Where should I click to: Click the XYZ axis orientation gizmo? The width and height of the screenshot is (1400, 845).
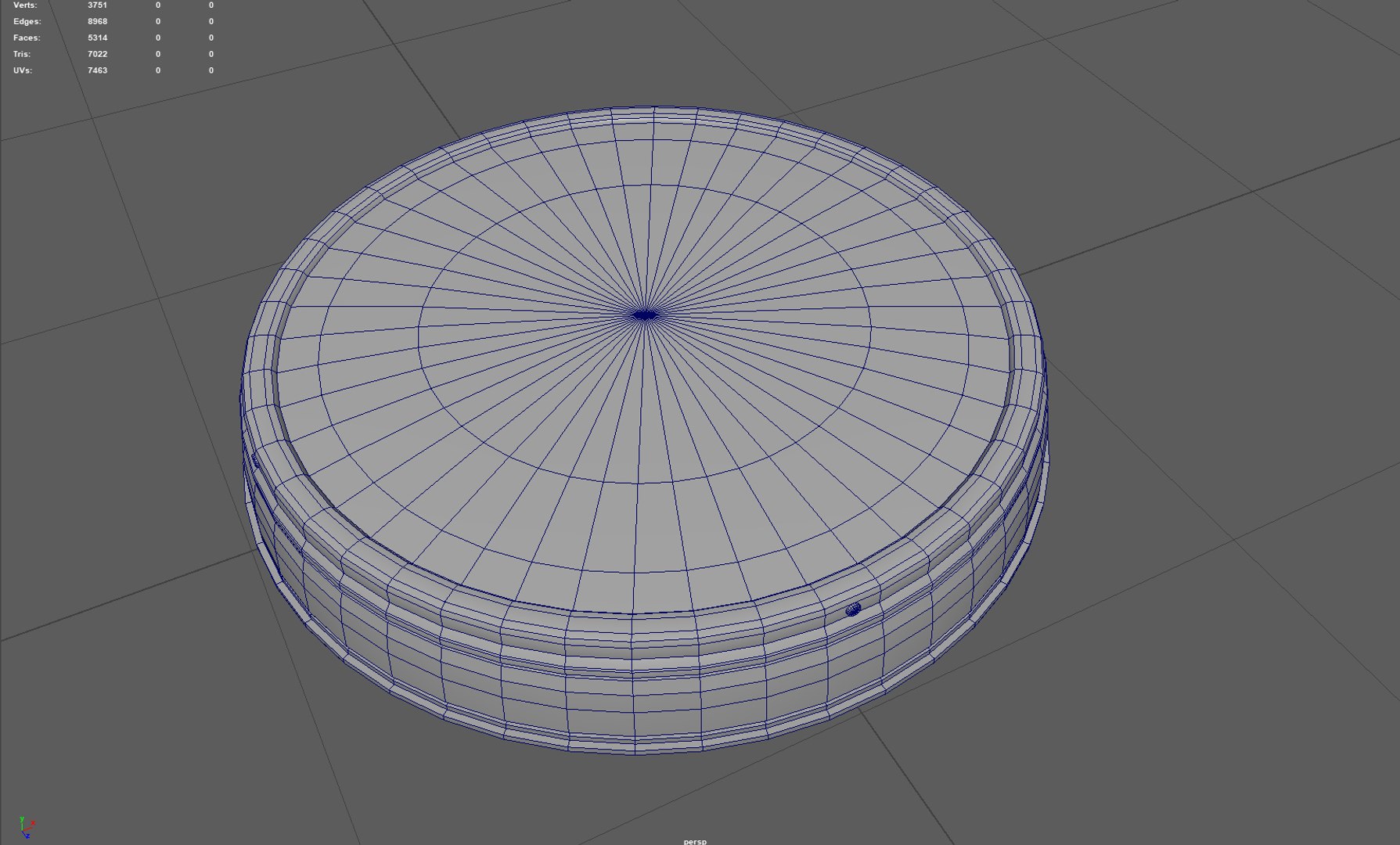point(27,827)
